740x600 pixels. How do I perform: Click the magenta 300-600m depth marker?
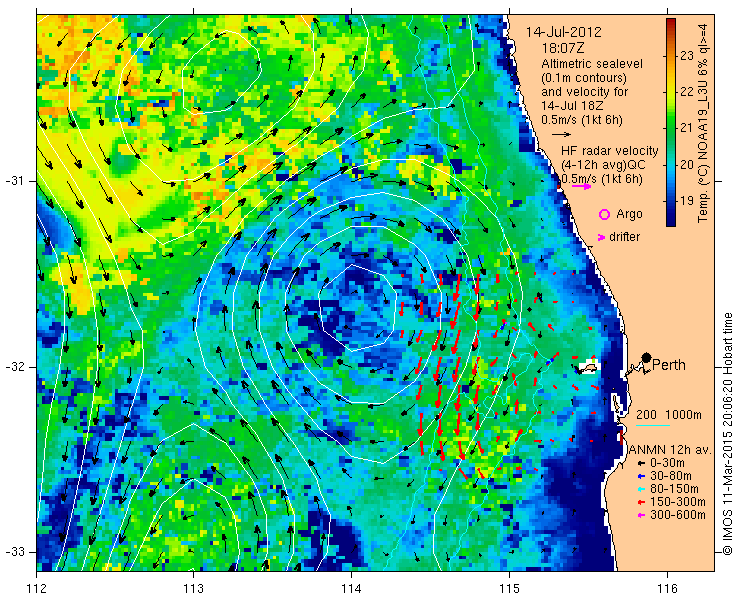point(641,515)
